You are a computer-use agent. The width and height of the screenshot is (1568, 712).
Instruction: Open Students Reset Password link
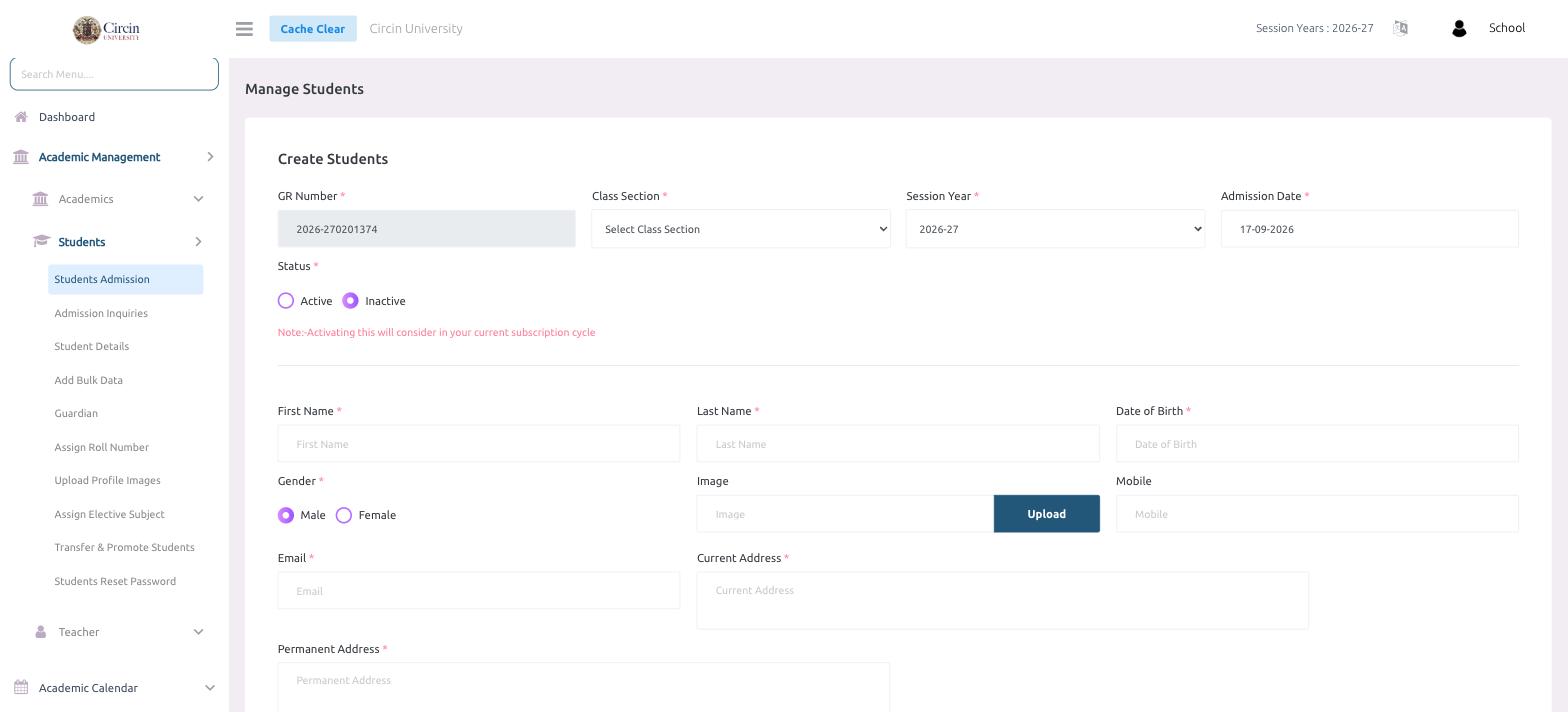pyautogui.click(x=115, y=582)
